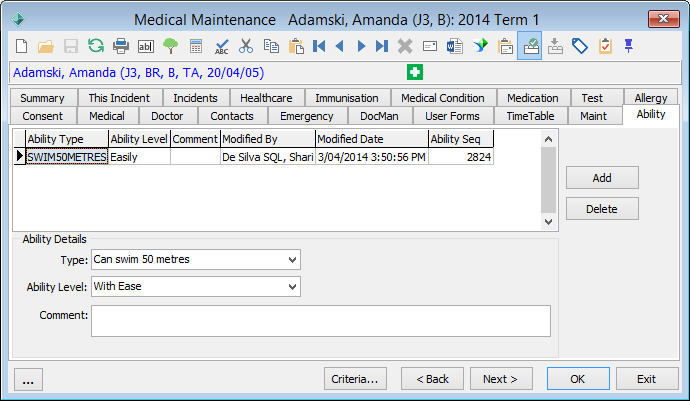690x401 pixels.
Task: Click the green medical cross icon
Action: point(415,72)
